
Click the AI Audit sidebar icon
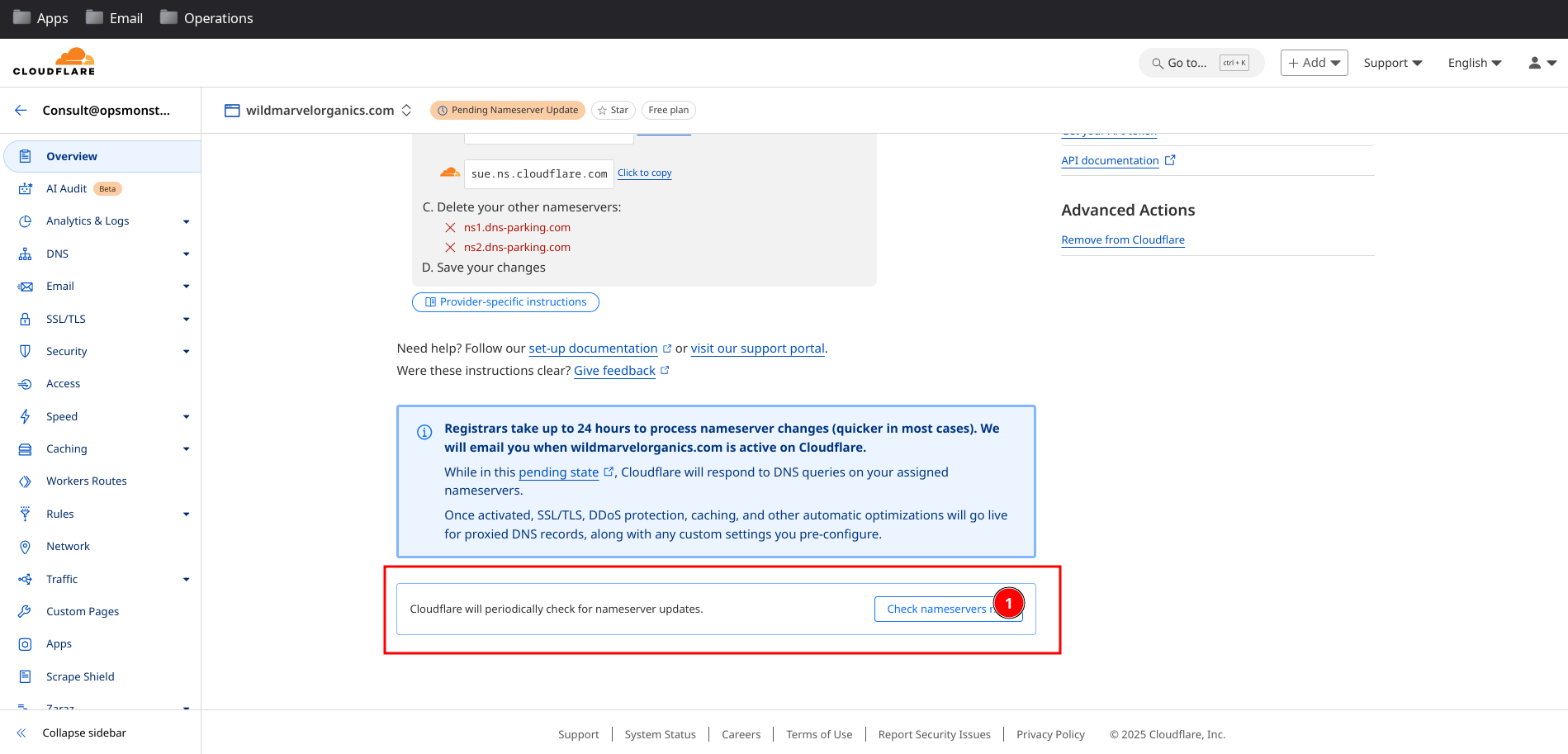click(x=26, y=189)
